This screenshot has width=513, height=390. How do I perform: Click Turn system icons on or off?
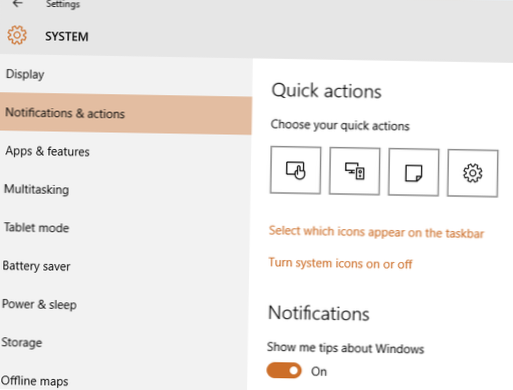pos(340,263)
